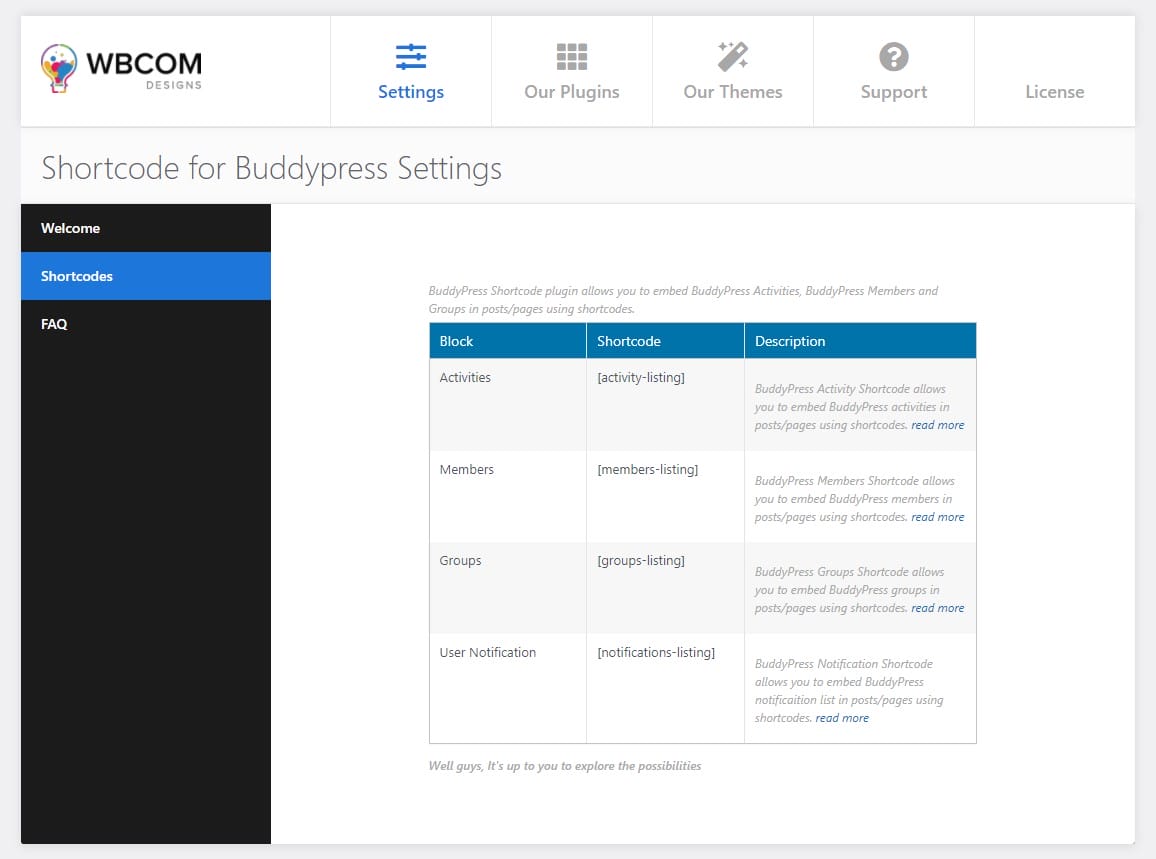Screen dimensions: 1156x859
Task: Open Settings via the sliders icon
Action: pyautogui.click(x=411, y=57)
